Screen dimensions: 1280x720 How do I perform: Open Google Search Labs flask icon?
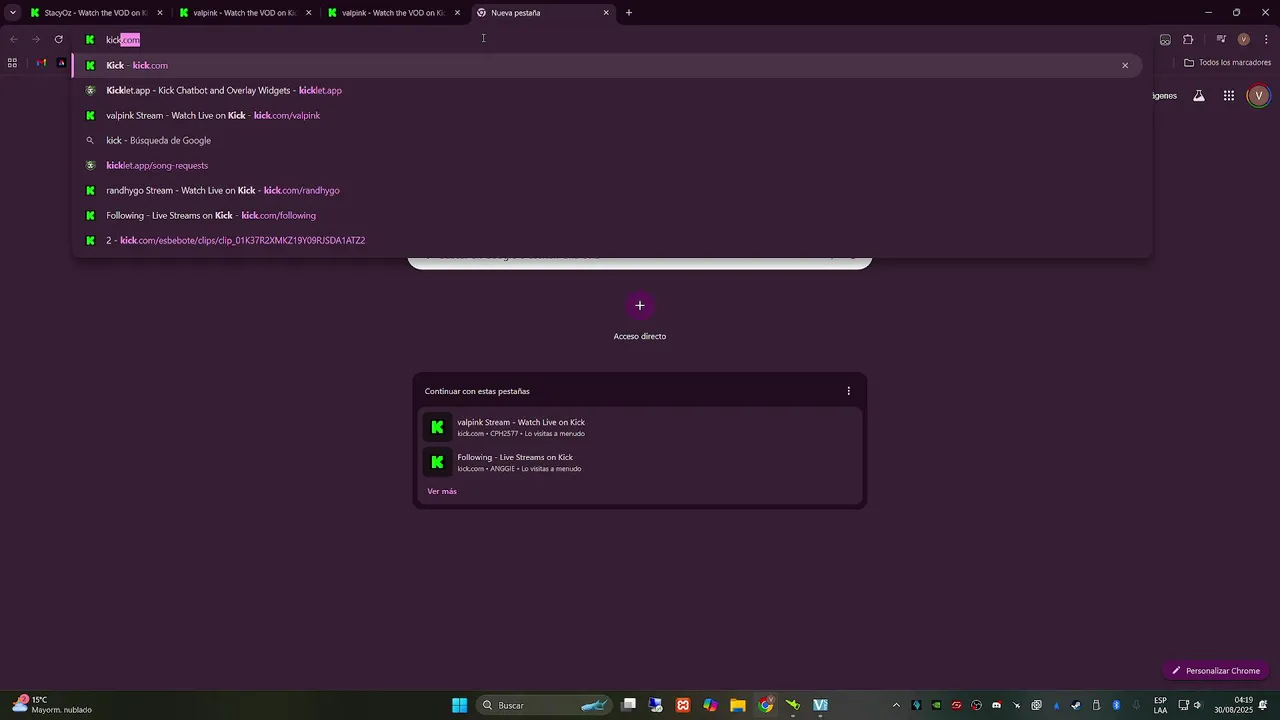(x=1199, y=96)
